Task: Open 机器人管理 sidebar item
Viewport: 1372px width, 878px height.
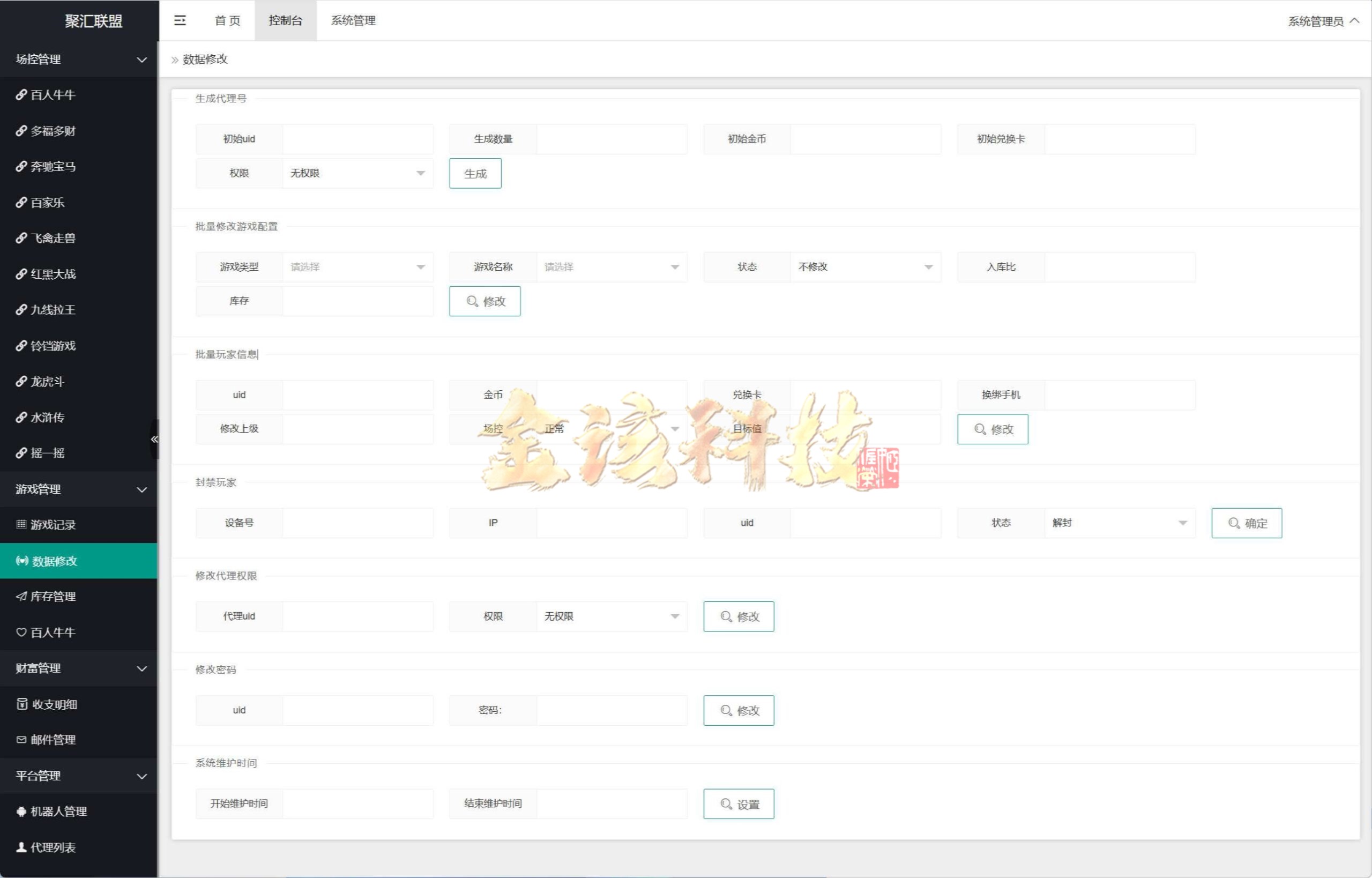Action: (58, 812)
